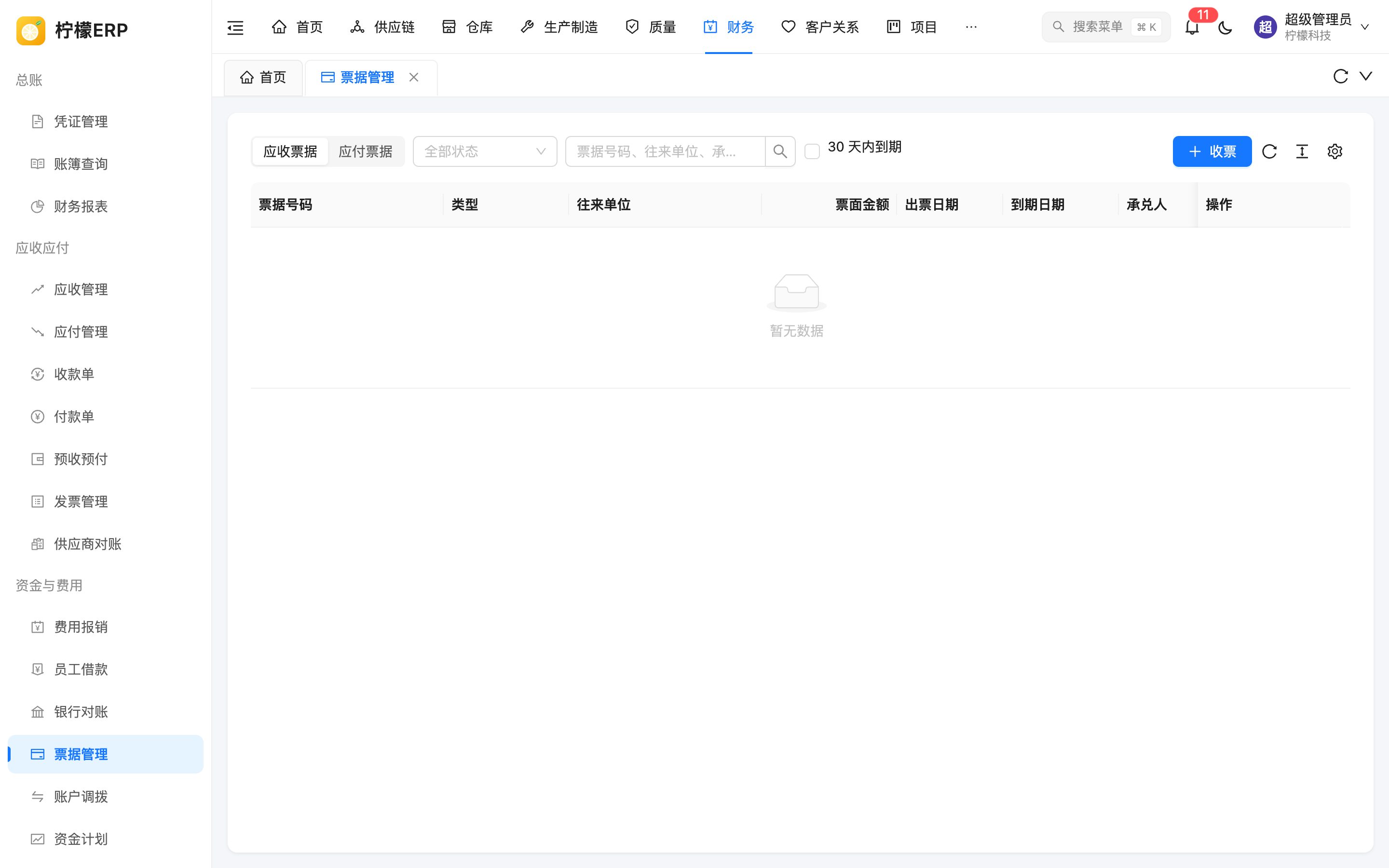Click the 超 user avatar

[x=1265, y=27]
